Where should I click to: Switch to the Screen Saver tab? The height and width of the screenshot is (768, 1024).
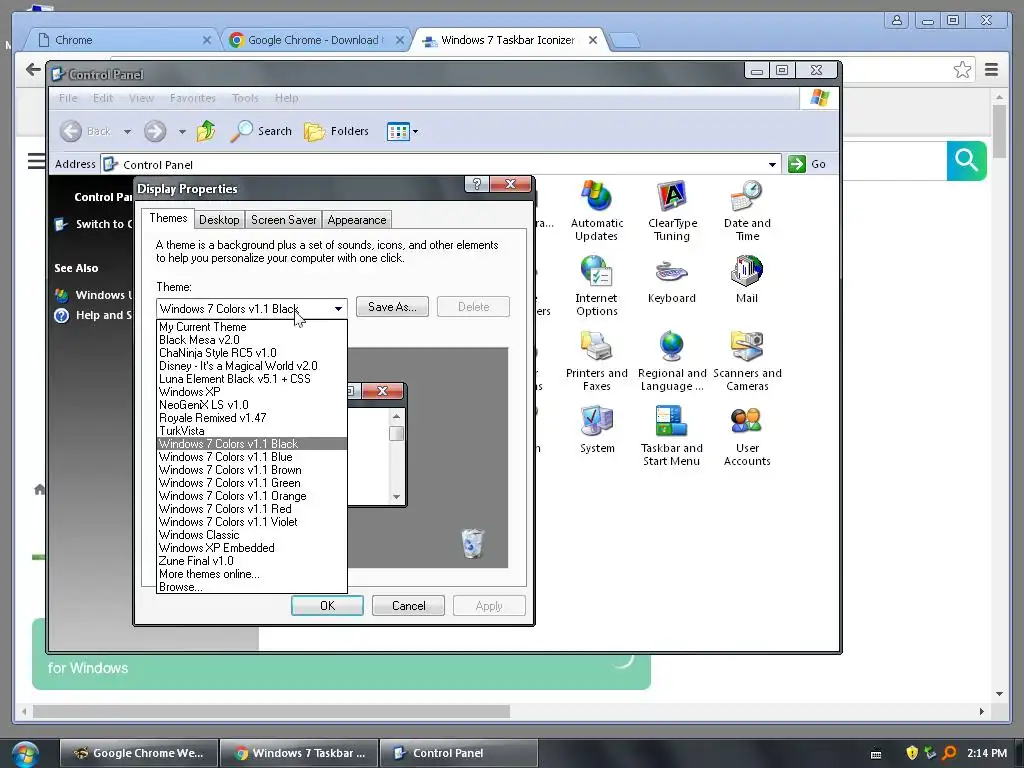tap(283, 220)
